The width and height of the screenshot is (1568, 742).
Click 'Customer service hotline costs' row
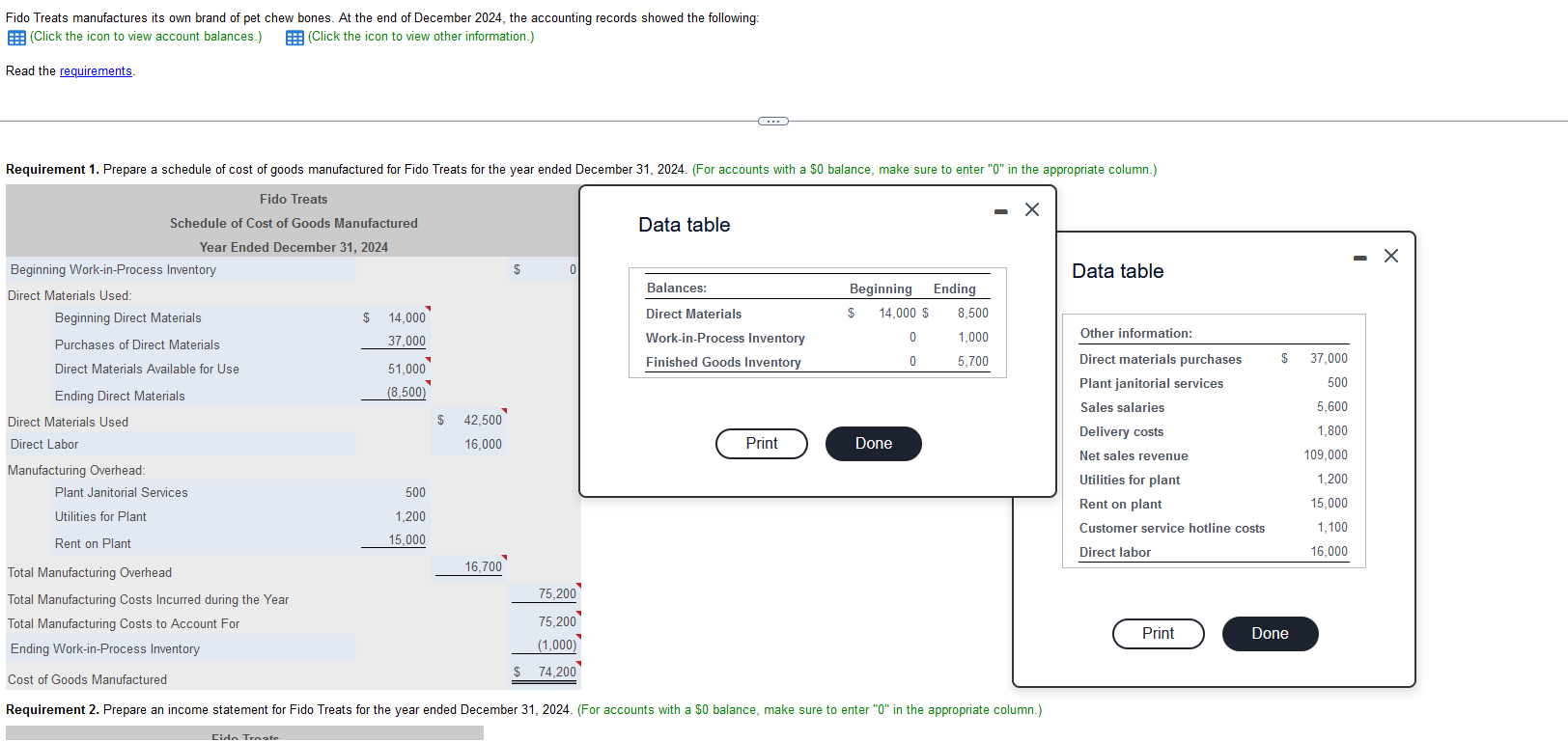(1214, 528)
